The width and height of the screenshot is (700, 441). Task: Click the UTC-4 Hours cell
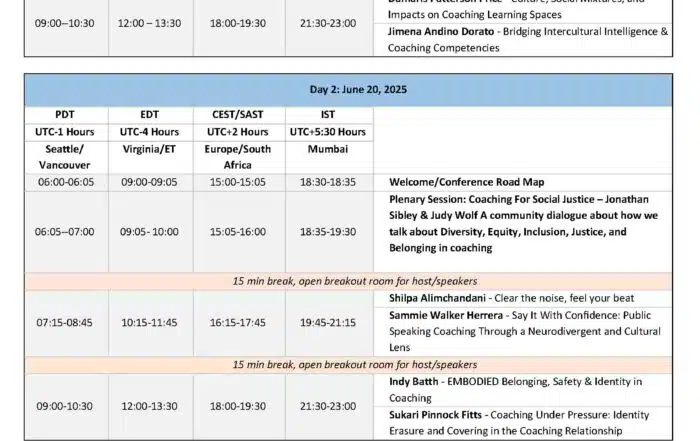click(150, 133)
